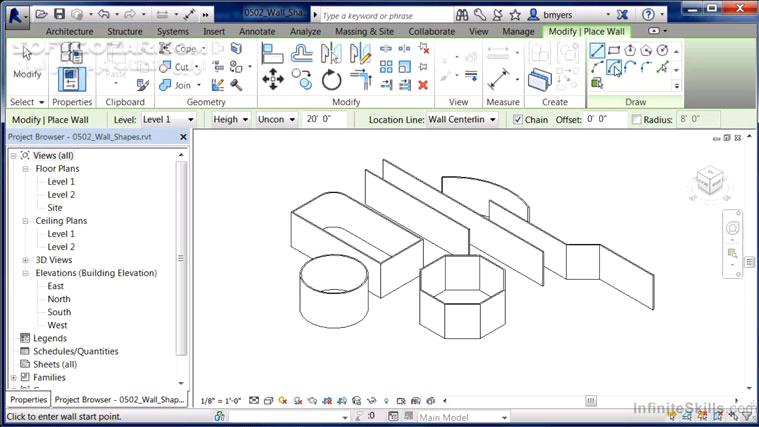Open the Manage ribbon tab
Image resolution: width=759 pixels, height=427 pixels.
(x=518, y=31)
